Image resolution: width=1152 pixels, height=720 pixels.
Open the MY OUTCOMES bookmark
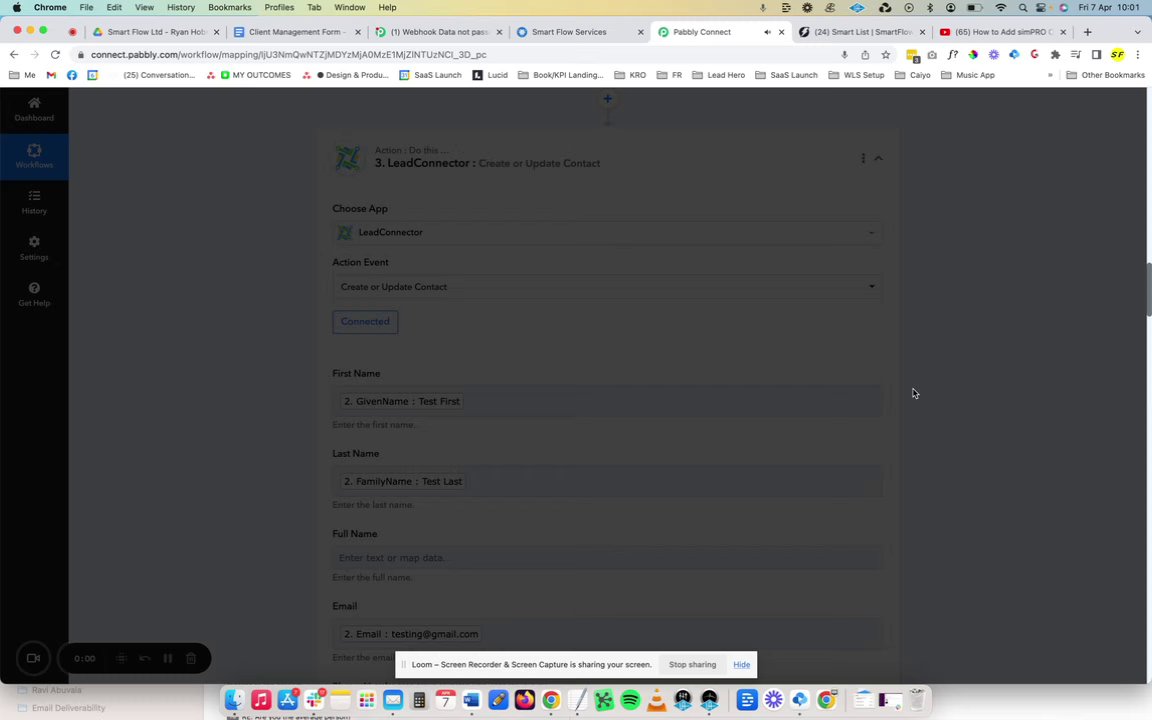click(x=256, y=75)
